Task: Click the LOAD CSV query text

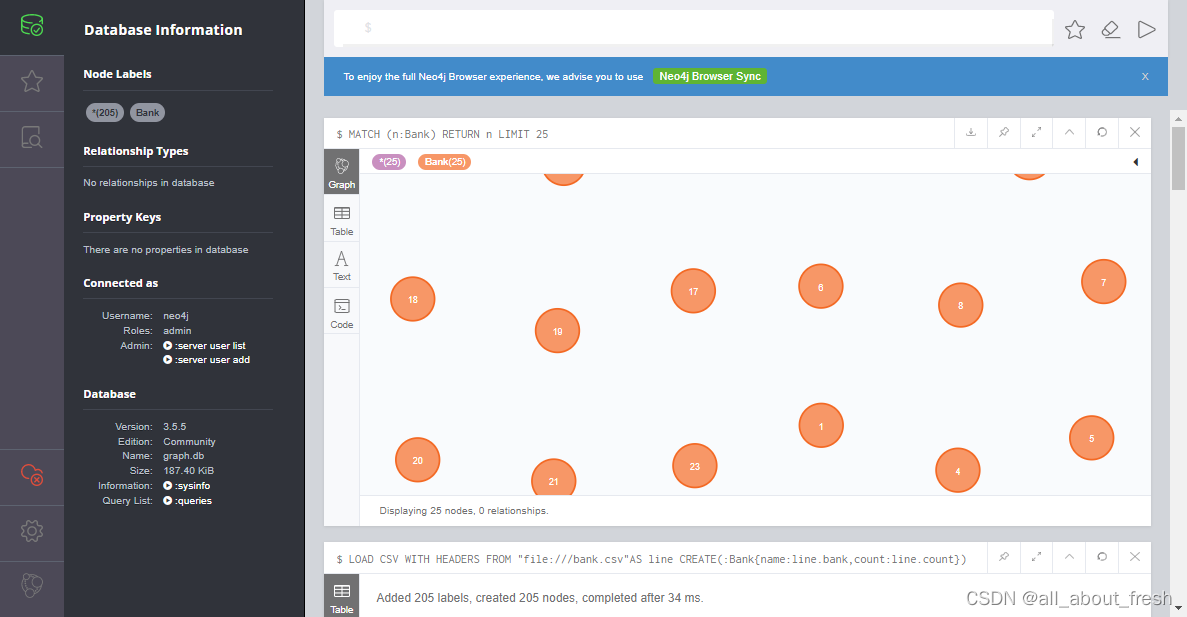Action: coord(657,559)
